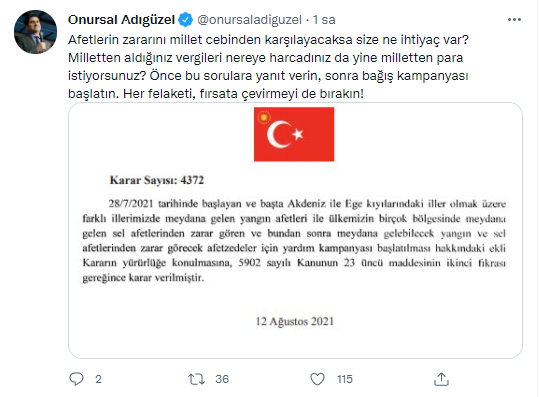Open Onursal Adıgüzel's profile picture
Screen dimensions: 539x397
(x=35, y=32)
